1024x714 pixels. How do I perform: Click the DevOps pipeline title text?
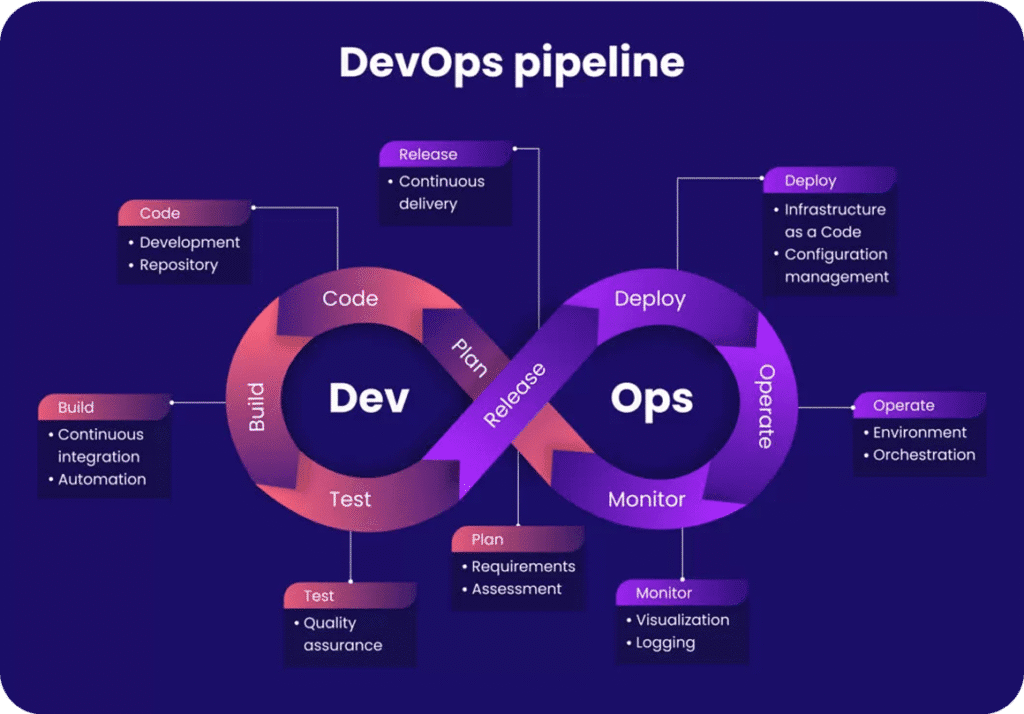point(511,62)
